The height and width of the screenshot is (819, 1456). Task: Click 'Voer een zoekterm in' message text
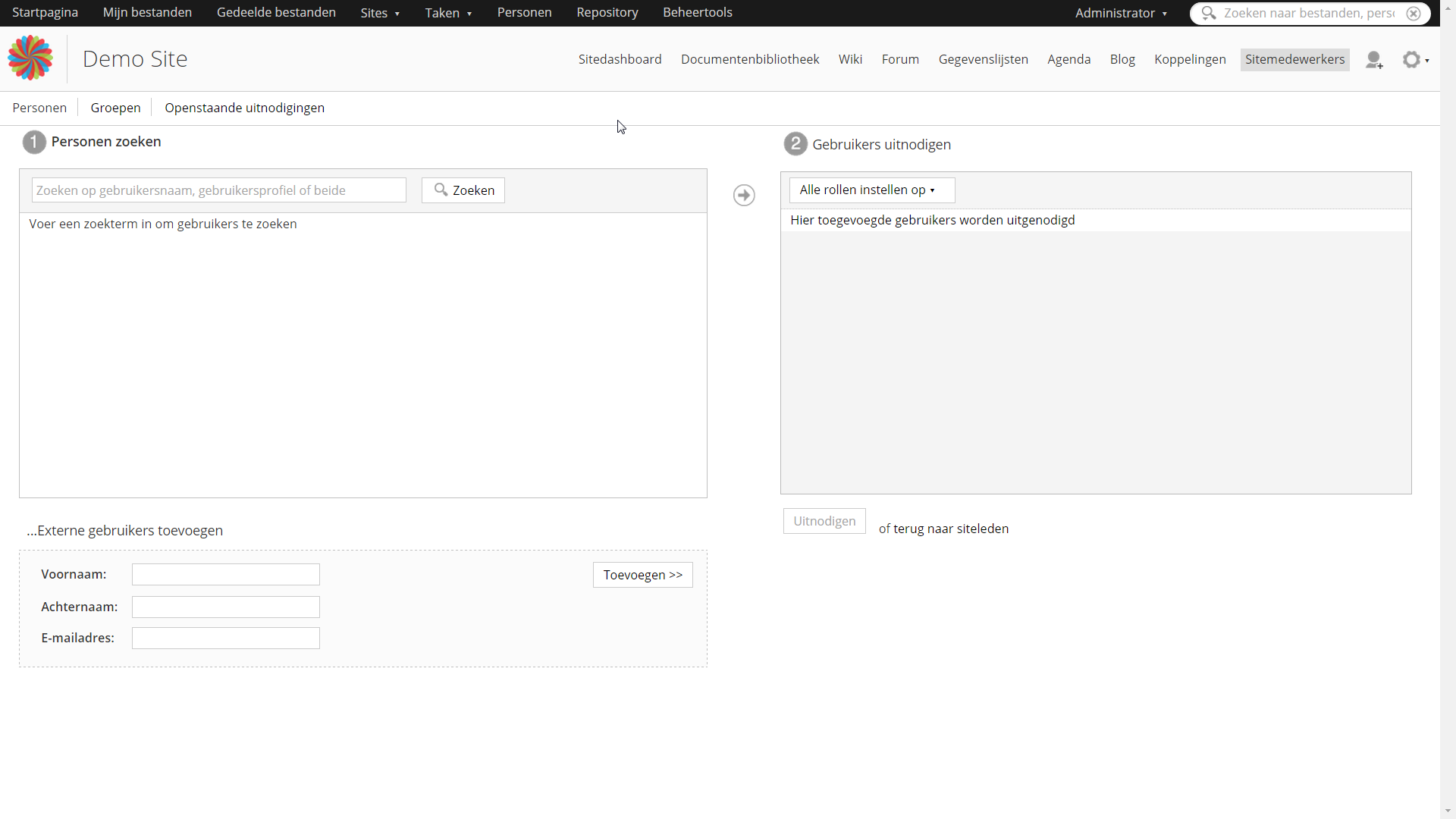pos(163,224)
